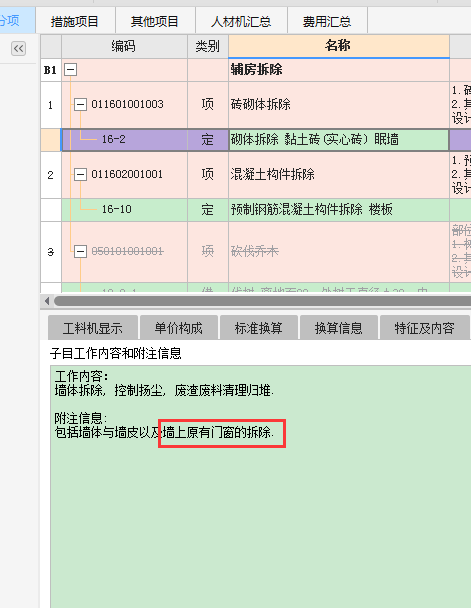
Task: Click the struck-through 砍伐乔木 cell
Action: point(338,252)
